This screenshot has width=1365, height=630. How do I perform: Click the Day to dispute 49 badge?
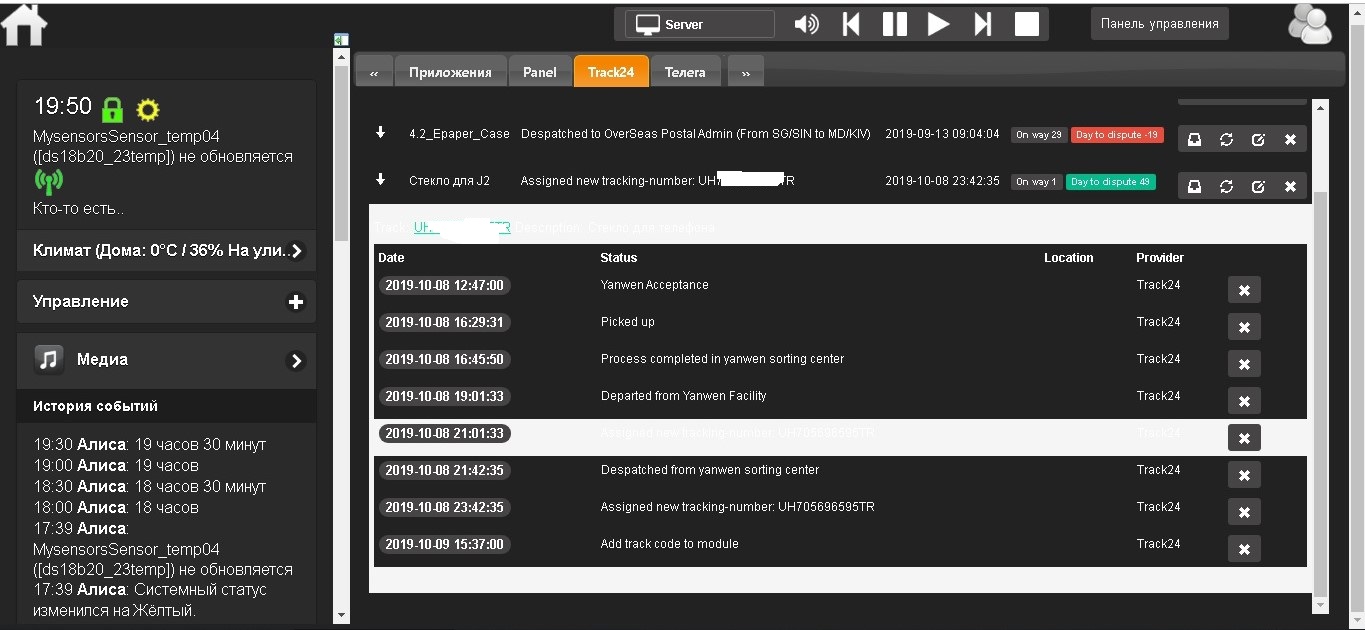[1111, 181]
